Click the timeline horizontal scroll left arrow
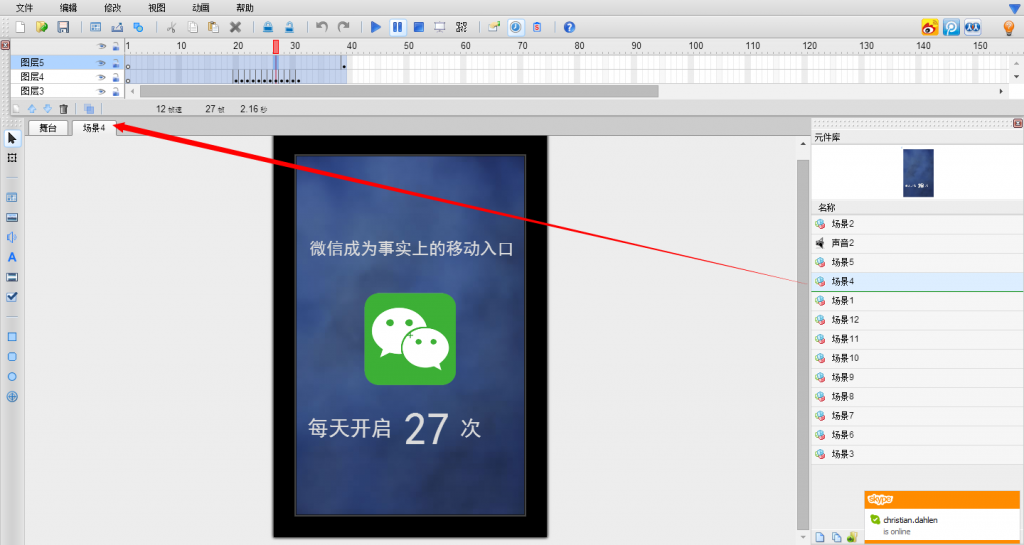1024x545 pixels. (133, 91)
